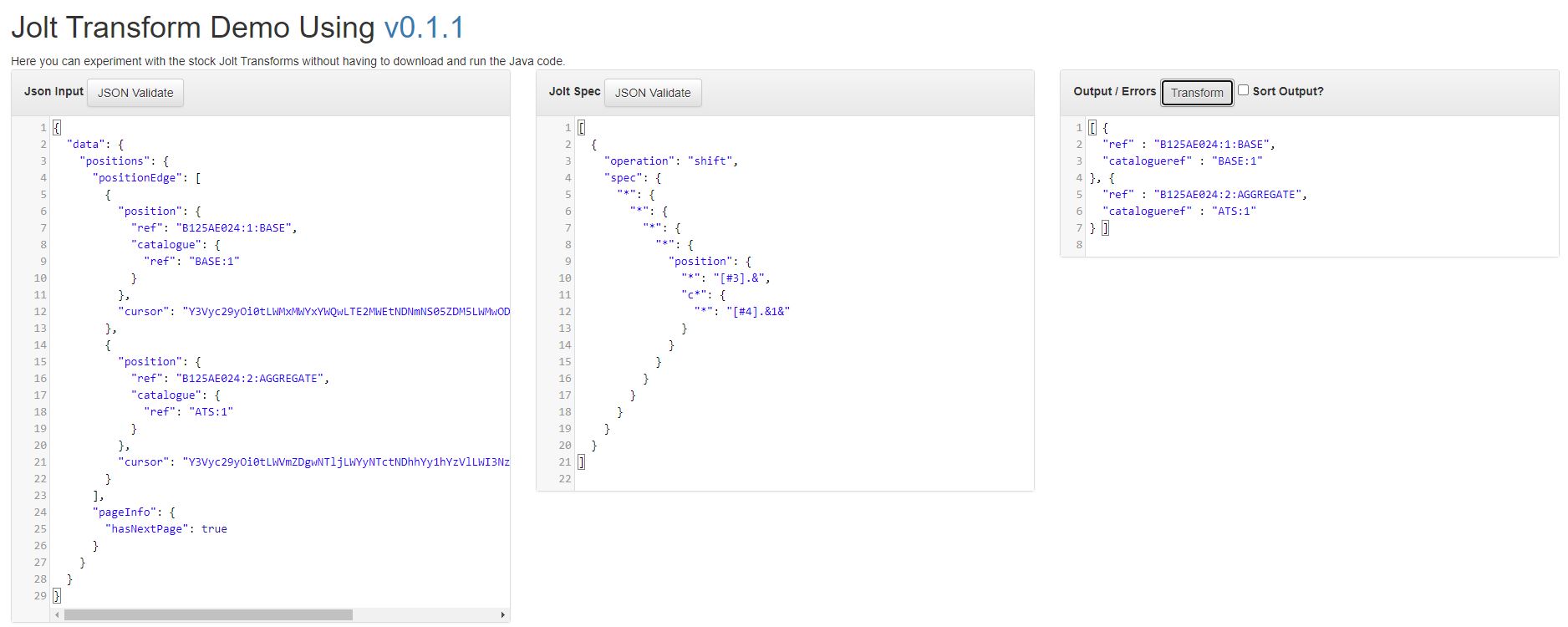Click the JSON Validate button for Jolt Spec
Screen dimensions: 1568x627
click(x=653, y=93)
